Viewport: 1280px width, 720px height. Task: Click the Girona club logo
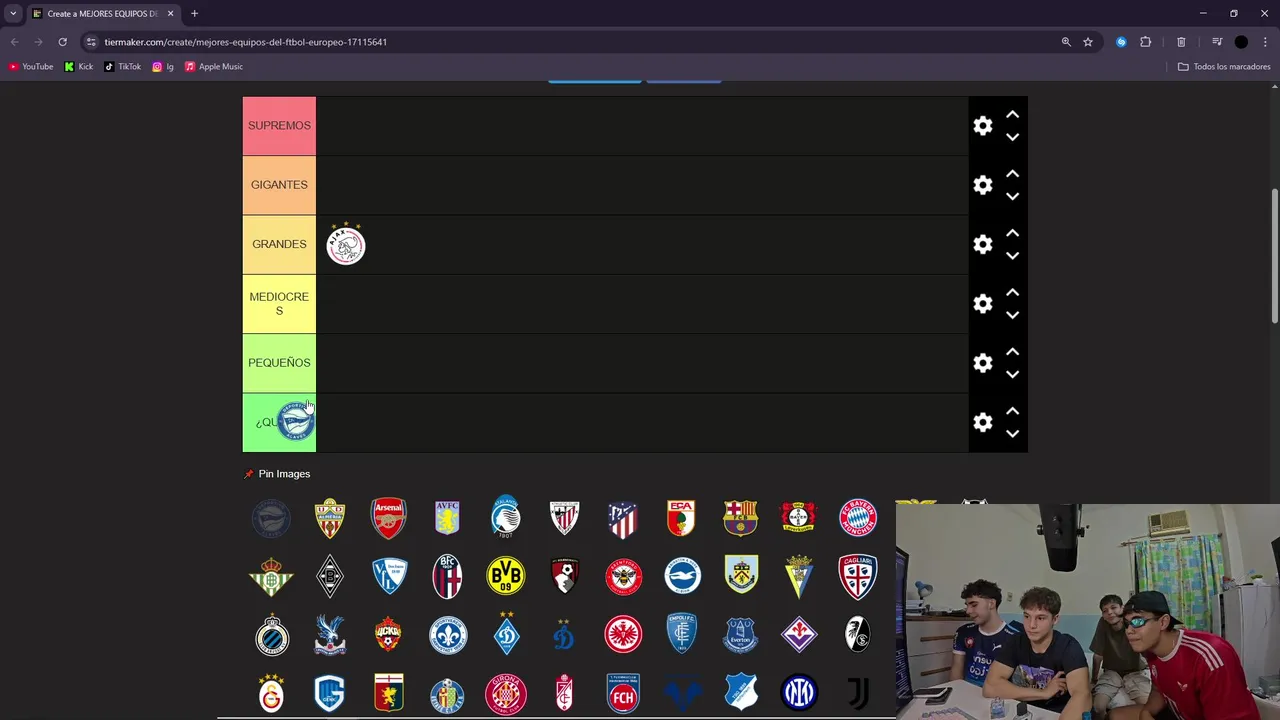click(x=506, y=693)
